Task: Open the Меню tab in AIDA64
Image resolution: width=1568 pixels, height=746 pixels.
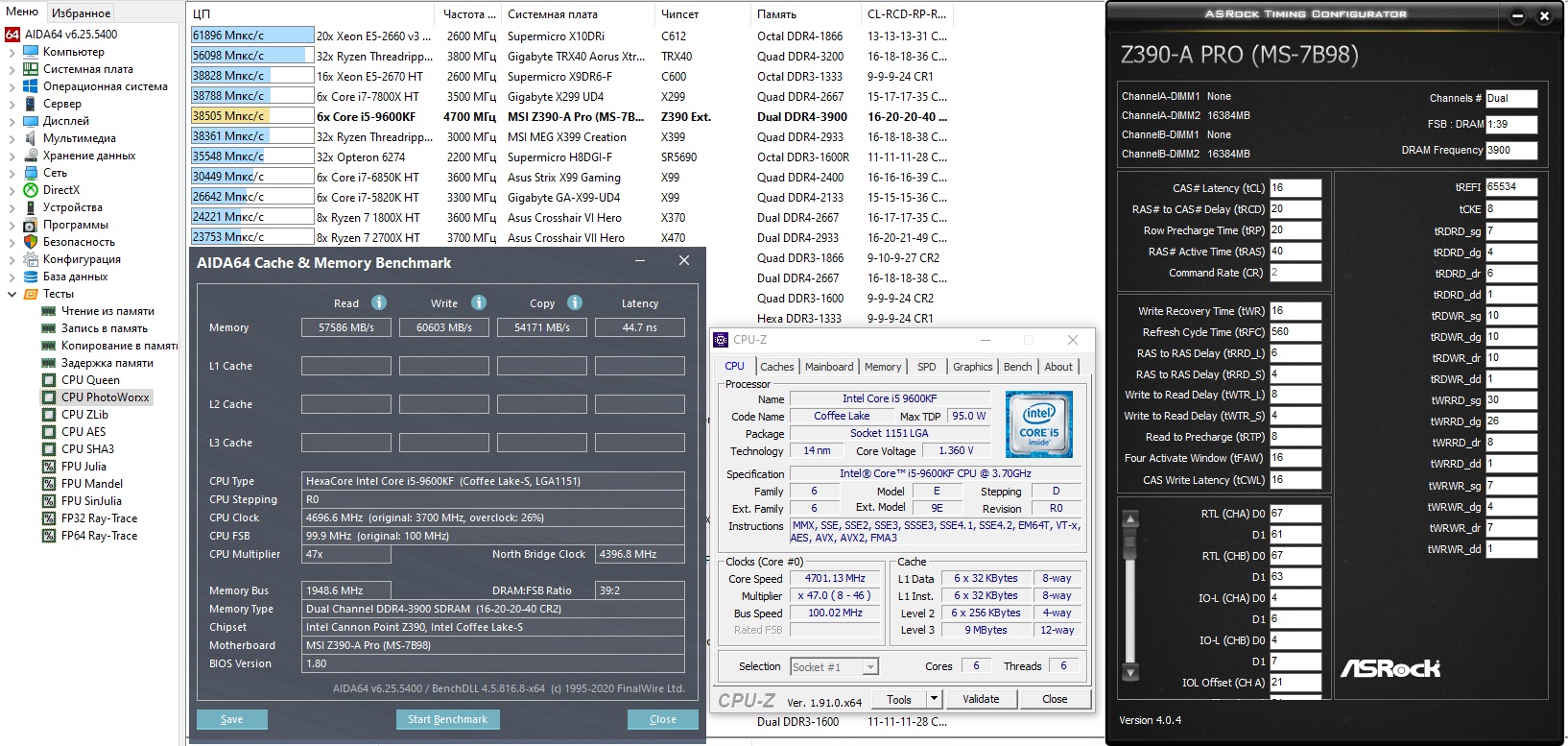Action: 22,12
